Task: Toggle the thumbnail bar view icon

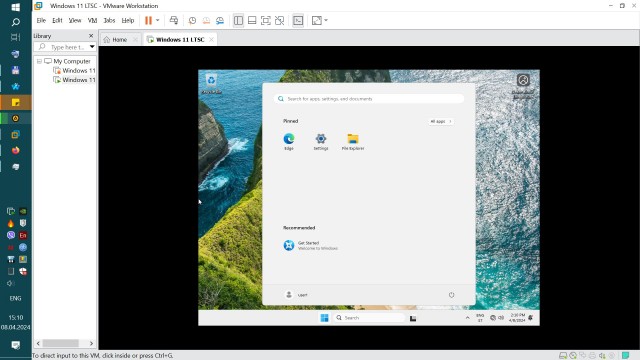Action: point(252,20)
